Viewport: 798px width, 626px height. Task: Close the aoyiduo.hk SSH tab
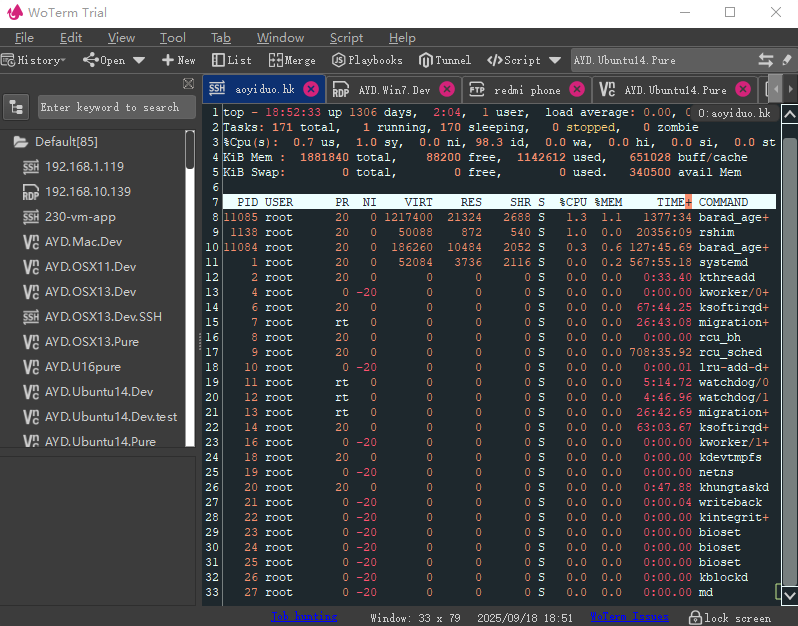(x=311, y=89)
